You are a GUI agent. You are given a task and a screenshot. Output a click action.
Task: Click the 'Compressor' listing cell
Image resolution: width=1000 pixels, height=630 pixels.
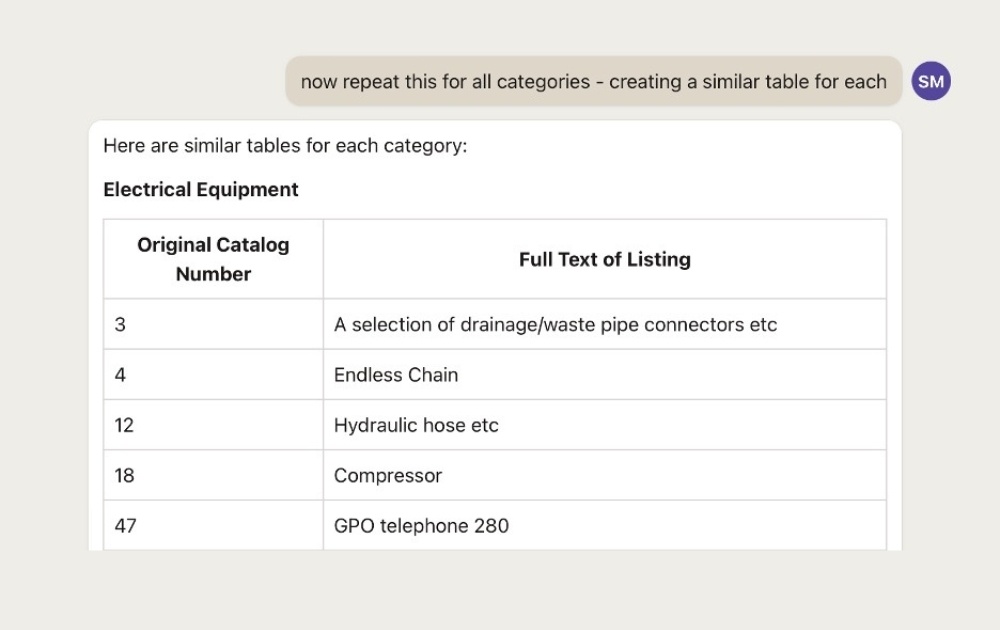(605, 475)
